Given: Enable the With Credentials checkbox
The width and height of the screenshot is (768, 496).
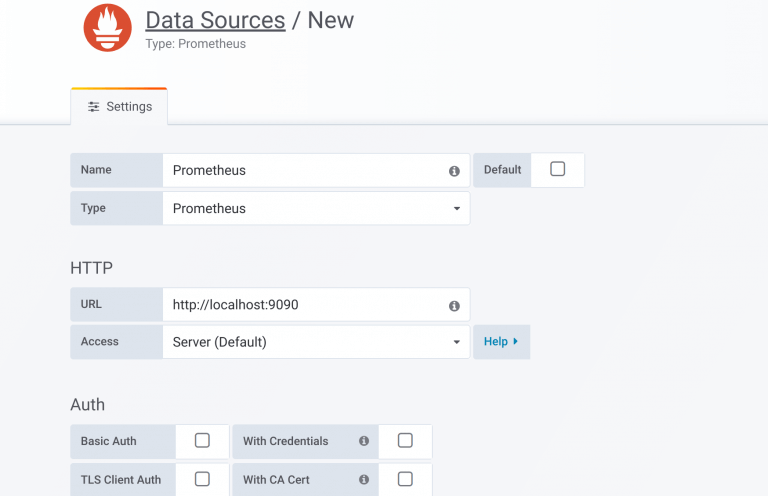Looking at the screenshot, I should pos(405,440).
